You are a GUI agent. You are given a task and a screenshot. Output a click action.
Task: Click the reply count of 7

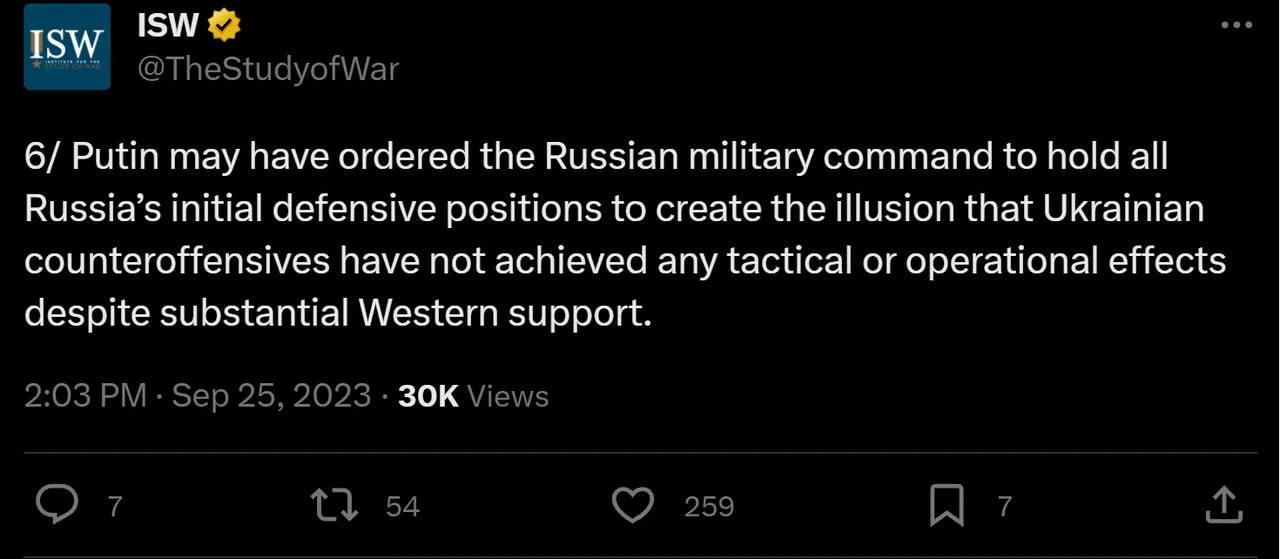[114, 507]
